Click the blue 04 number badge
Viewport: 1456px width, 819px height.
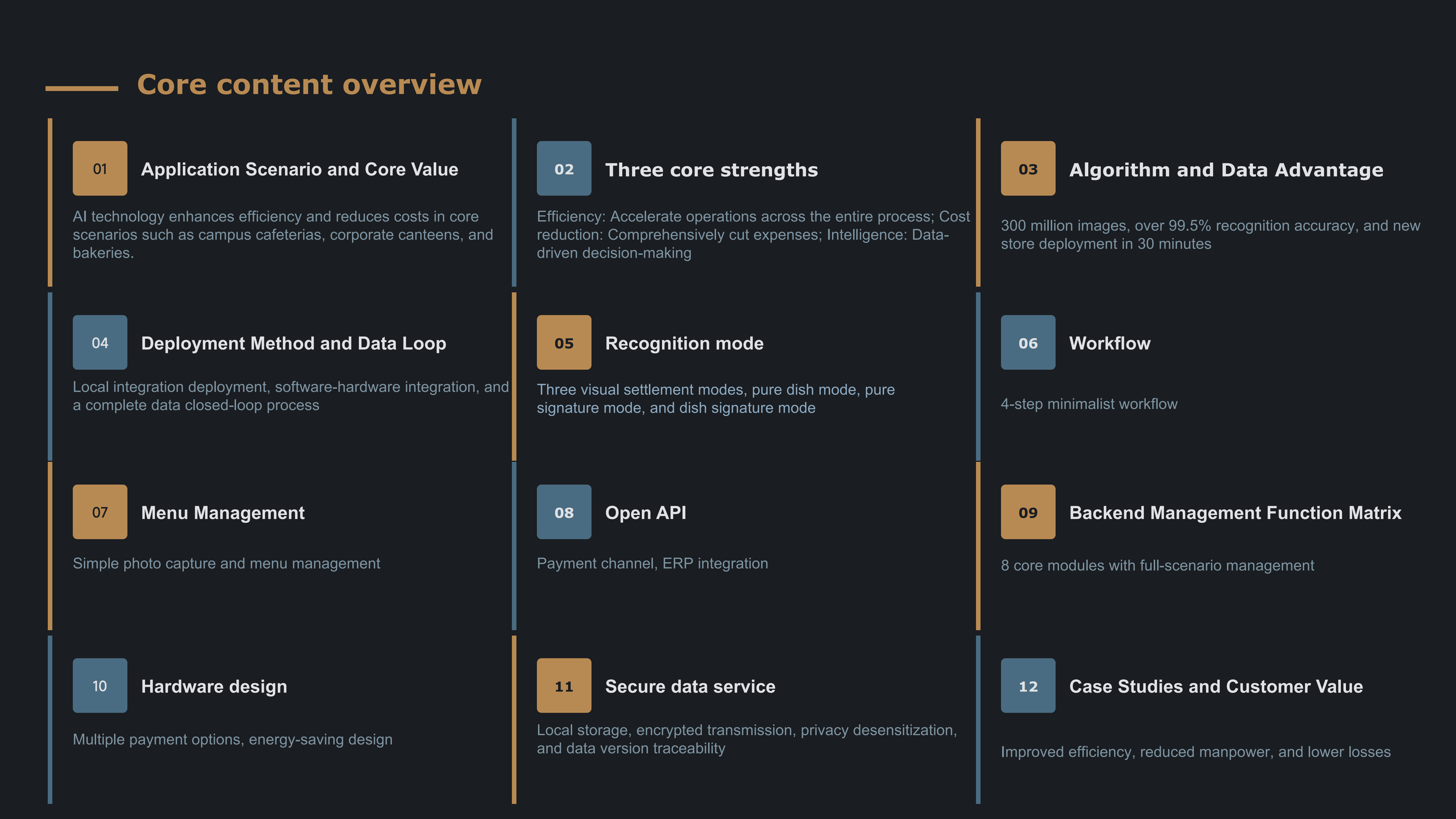tap(100, 342)
